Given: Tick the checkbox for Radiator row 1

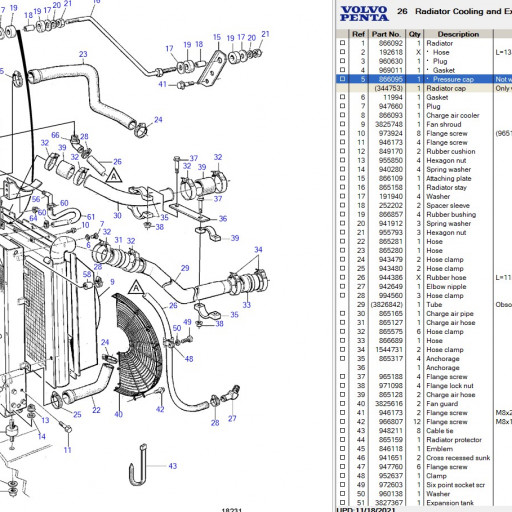Looking at the screenshot, I should 342,43.
